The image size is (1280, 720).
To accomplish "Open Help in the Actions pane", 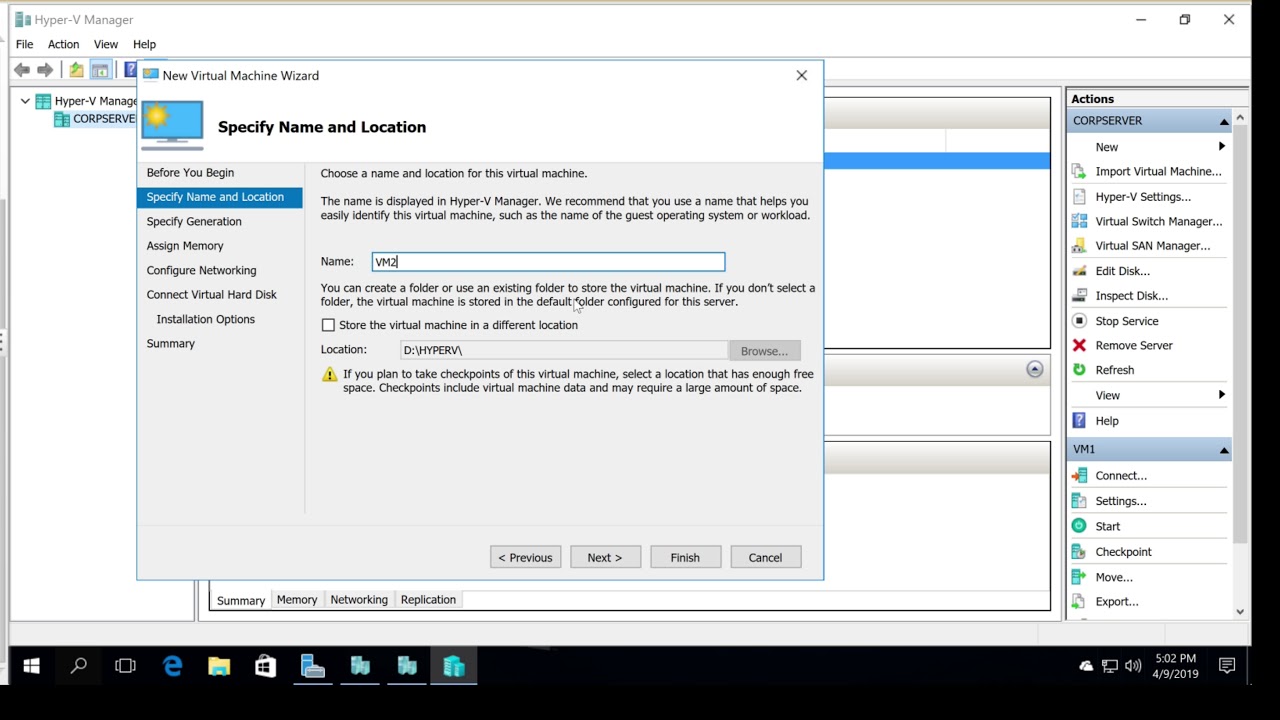I will pyautogui.click(x=1106, y=421).
